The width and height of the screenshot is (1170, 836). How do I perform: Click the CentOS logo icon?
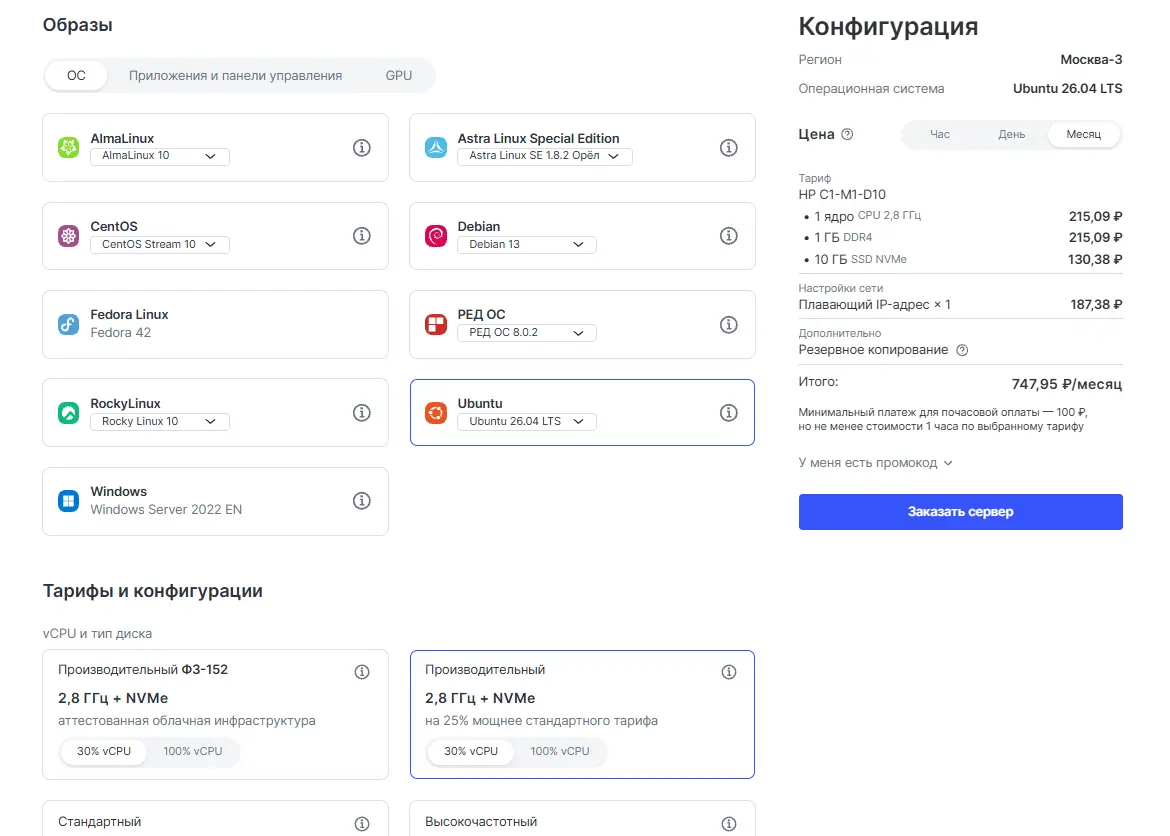(69, 236)
